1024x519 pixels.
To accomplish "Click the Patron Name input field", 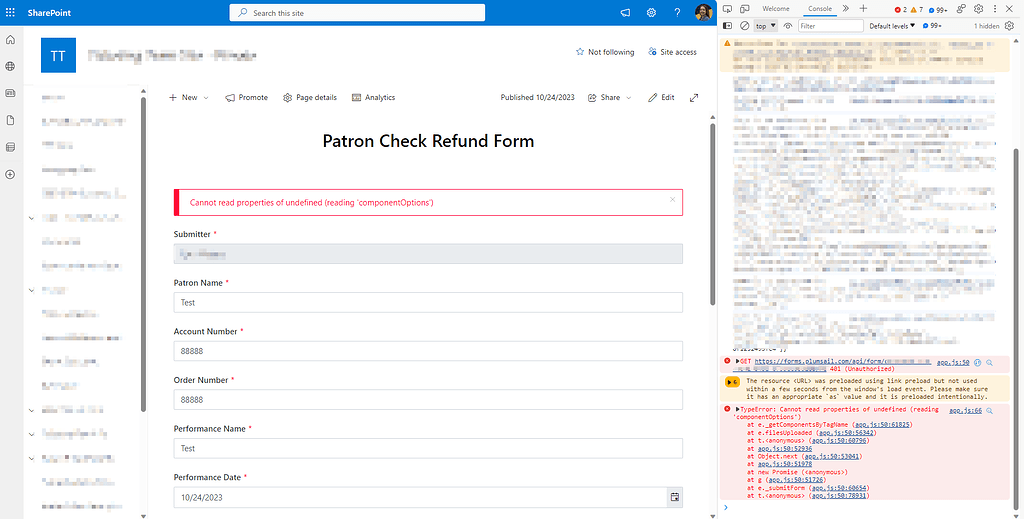I will click(x=428, y=302).
